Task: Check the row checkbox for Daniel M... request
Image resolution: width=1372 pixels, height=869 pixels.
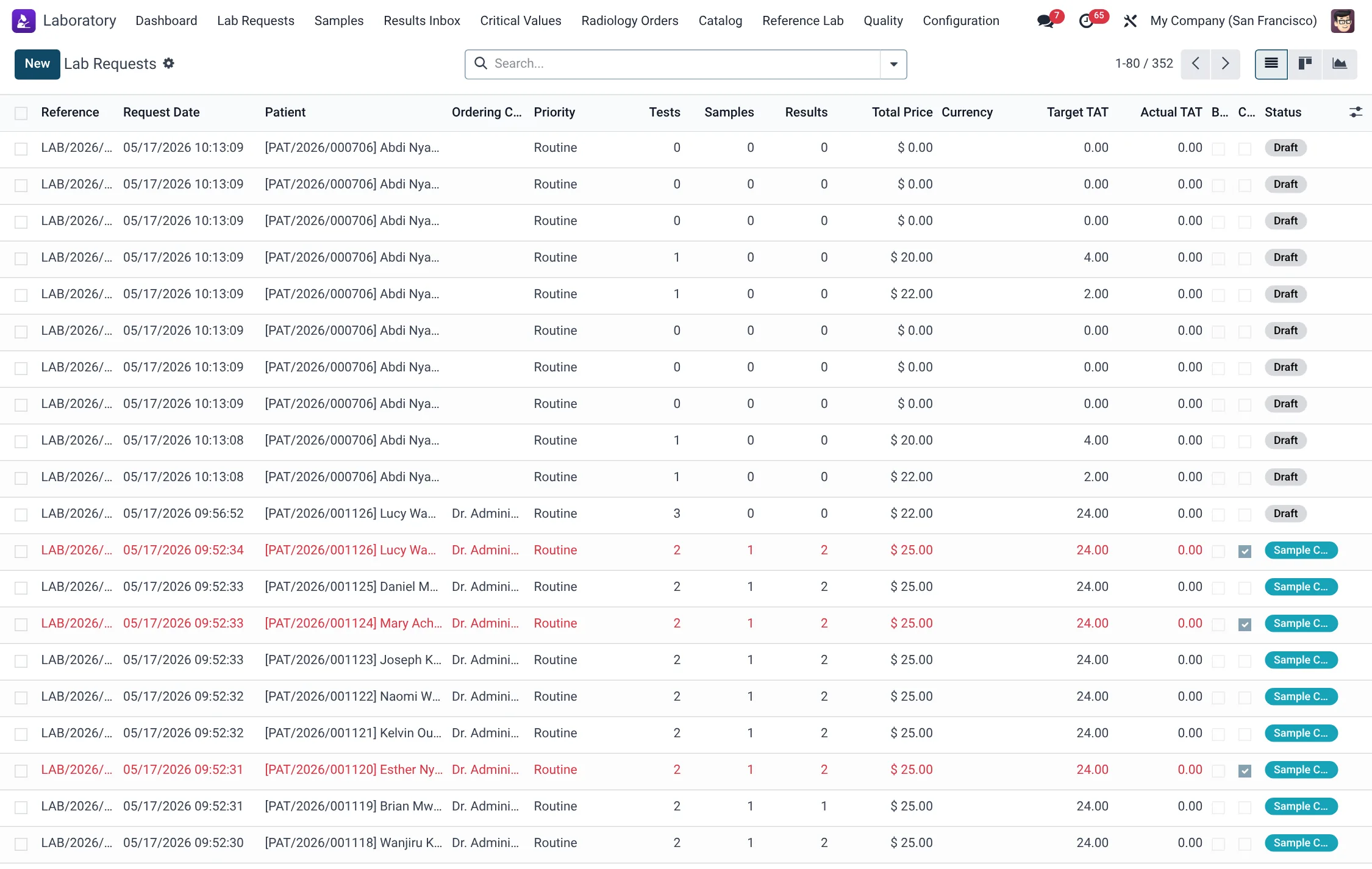Action: (21, 587)
